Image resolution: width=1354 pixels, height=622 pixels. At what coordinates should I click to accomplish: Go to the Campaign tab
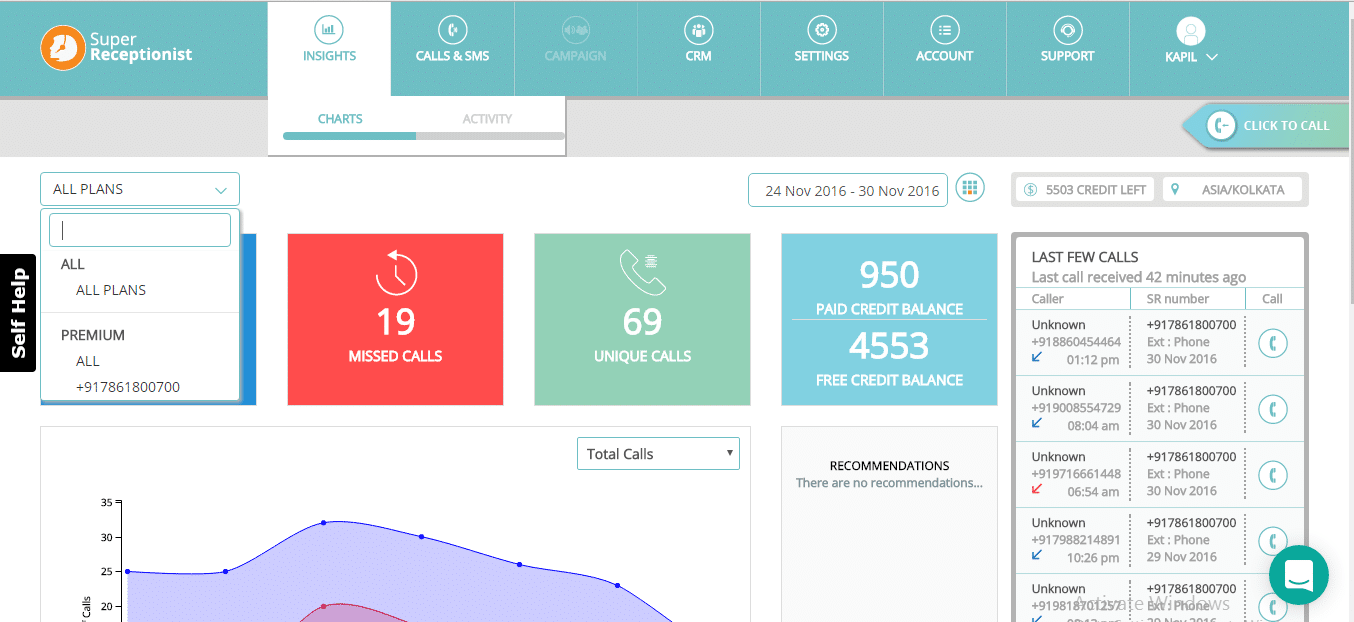(575, 48)
